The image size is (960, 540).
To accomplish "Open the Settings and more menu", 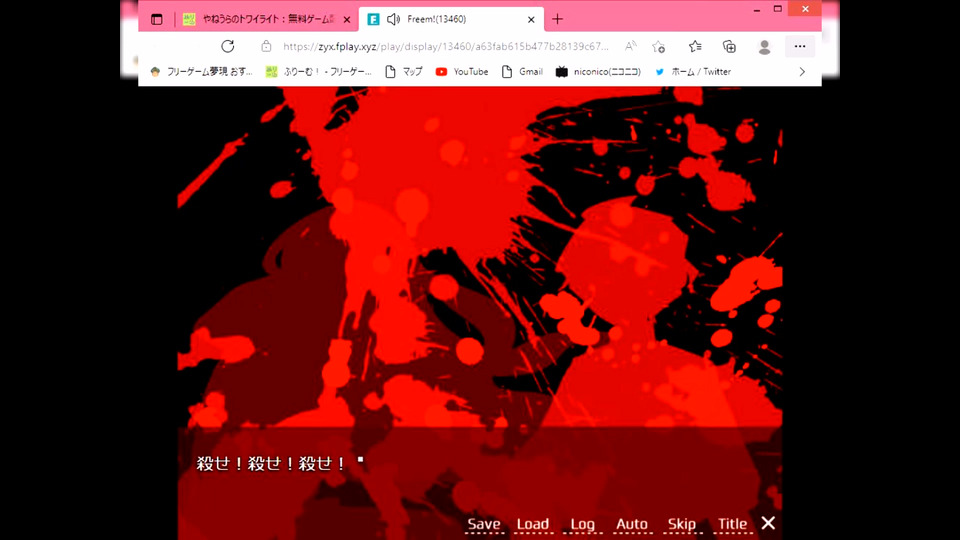I will [x=800, y=47].
